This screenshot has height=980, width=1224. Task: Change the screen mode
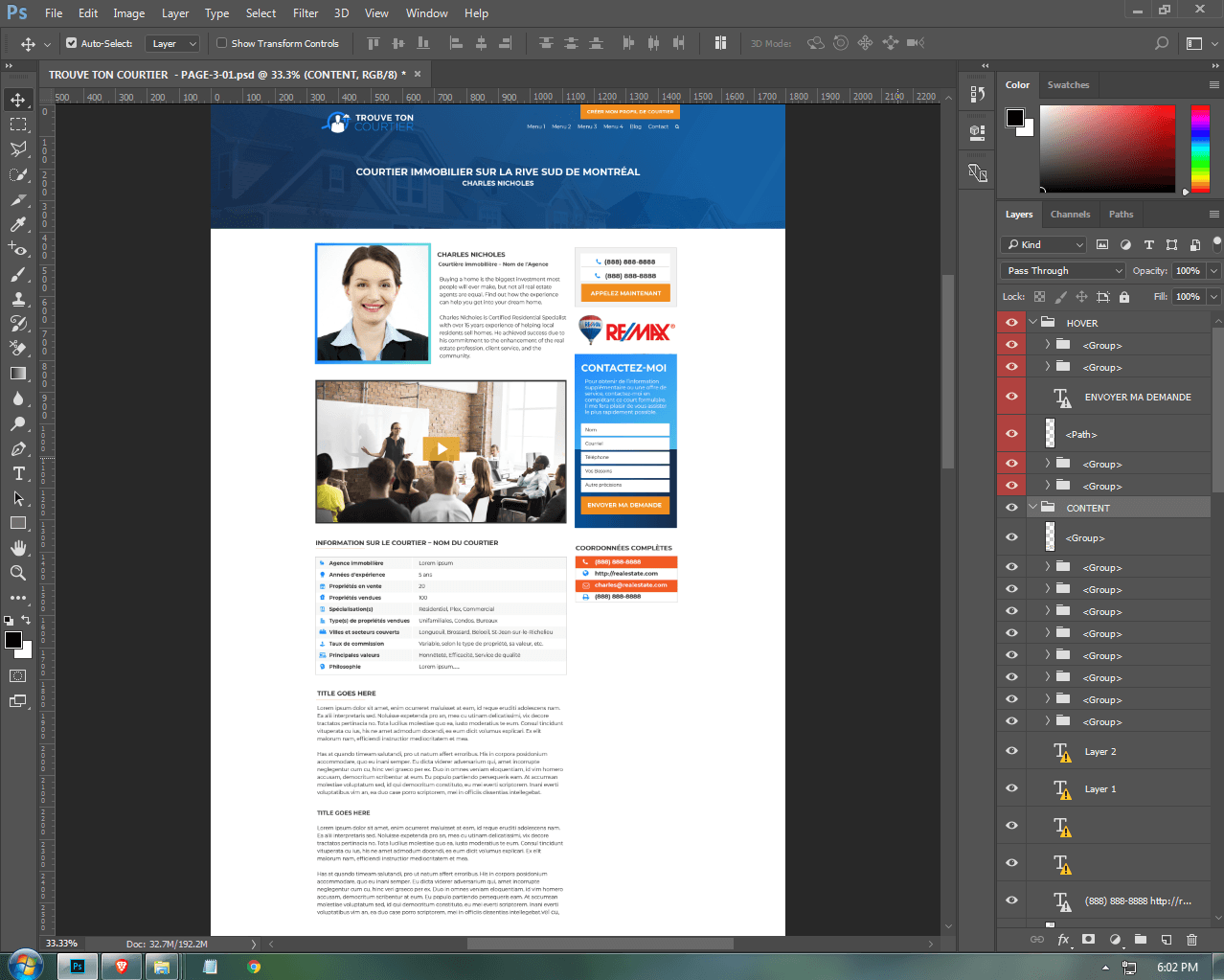pos(18,701)
